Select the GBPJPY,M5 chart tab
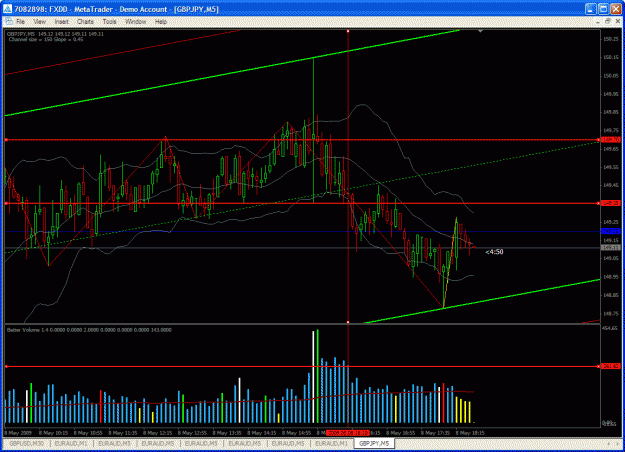Screen dimensions: 625x452 pyautogui.click(x=374, y=443)
